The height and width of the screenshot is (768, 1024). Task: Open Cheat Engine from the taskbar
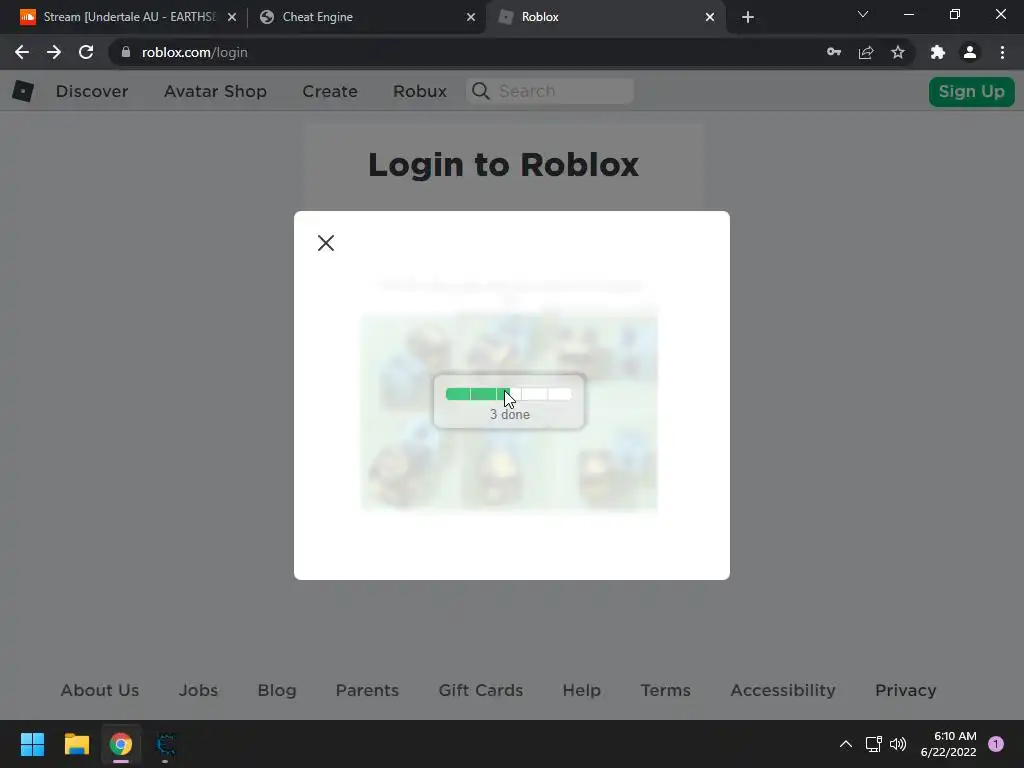pos(165,744)
